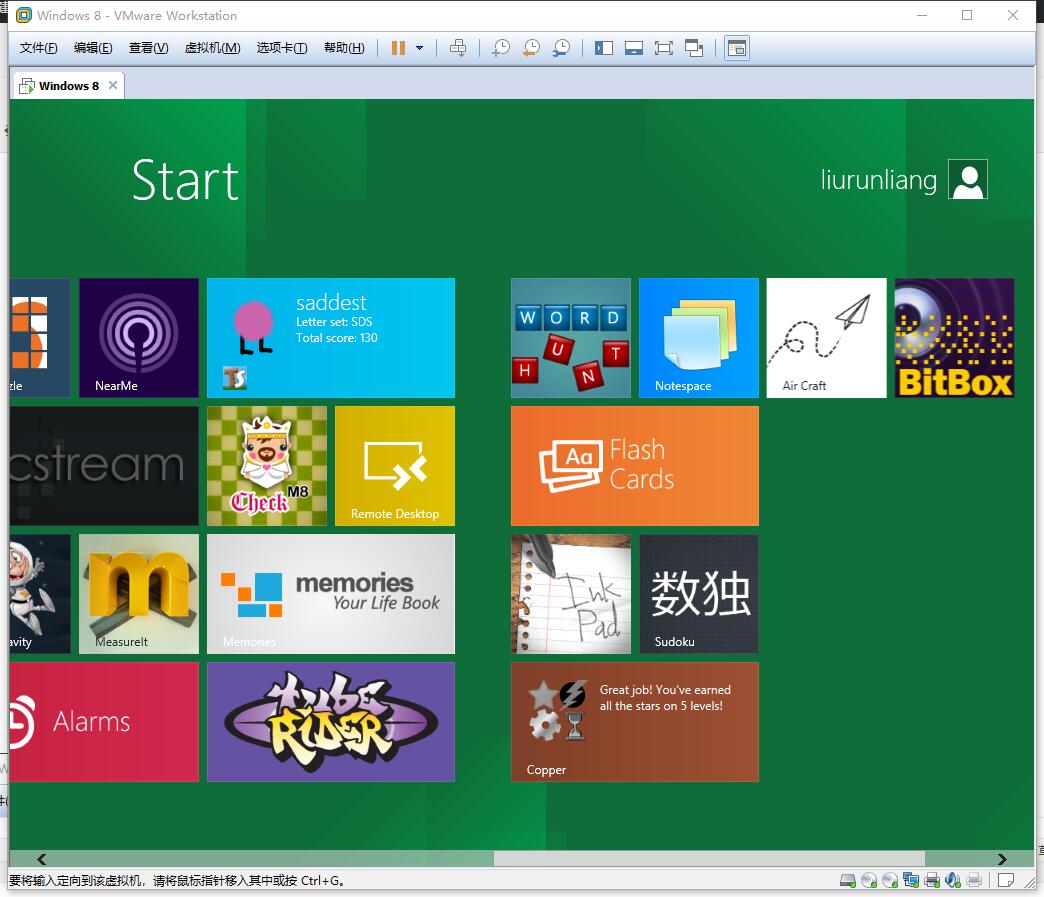
Task: Pause the virtual machine from the toolbar
Action: [x=398, y=48]
